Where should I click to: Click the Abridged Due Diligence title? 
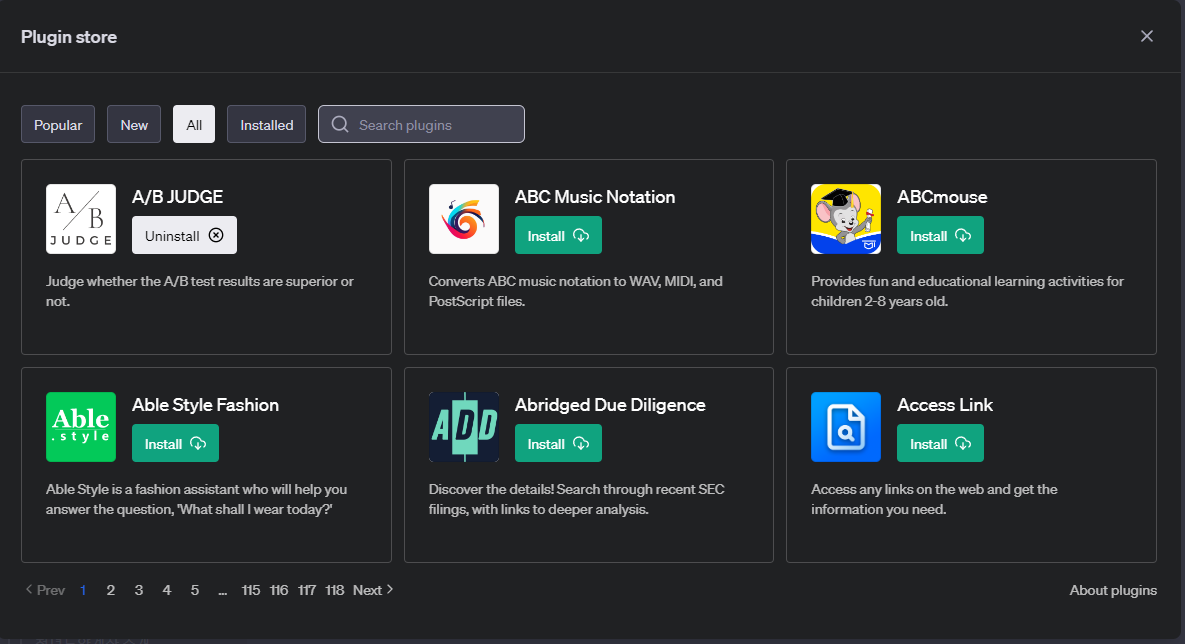click(x=610, y=405)
